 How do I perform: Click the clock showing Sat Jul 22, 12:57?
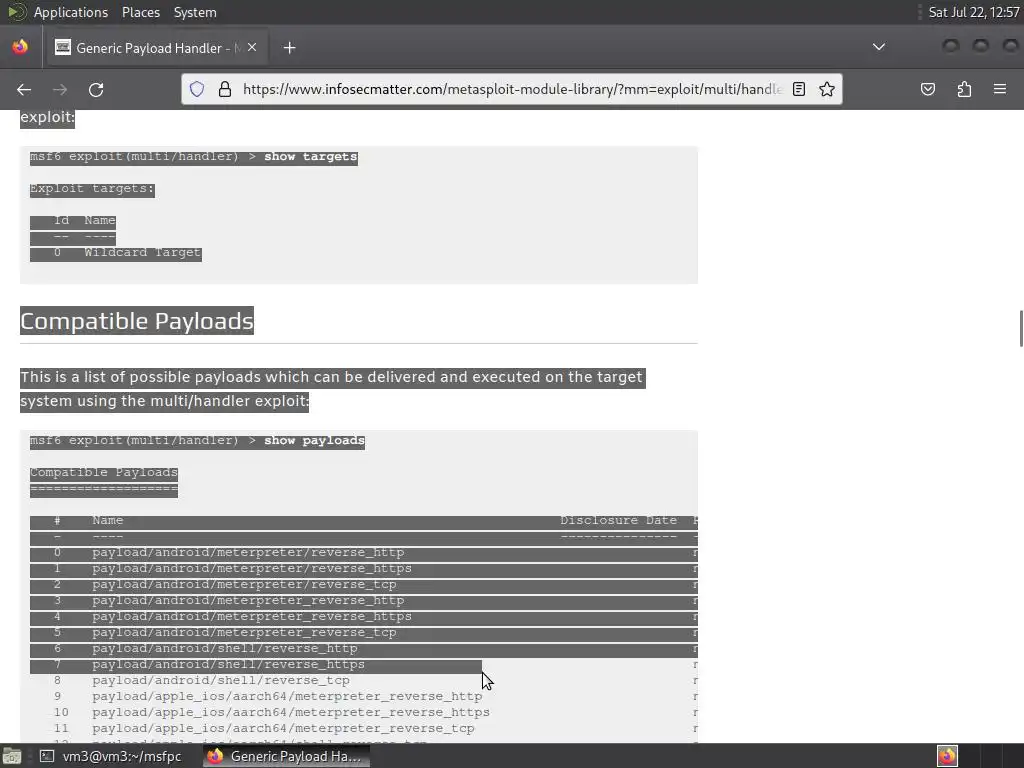(973, 12)
